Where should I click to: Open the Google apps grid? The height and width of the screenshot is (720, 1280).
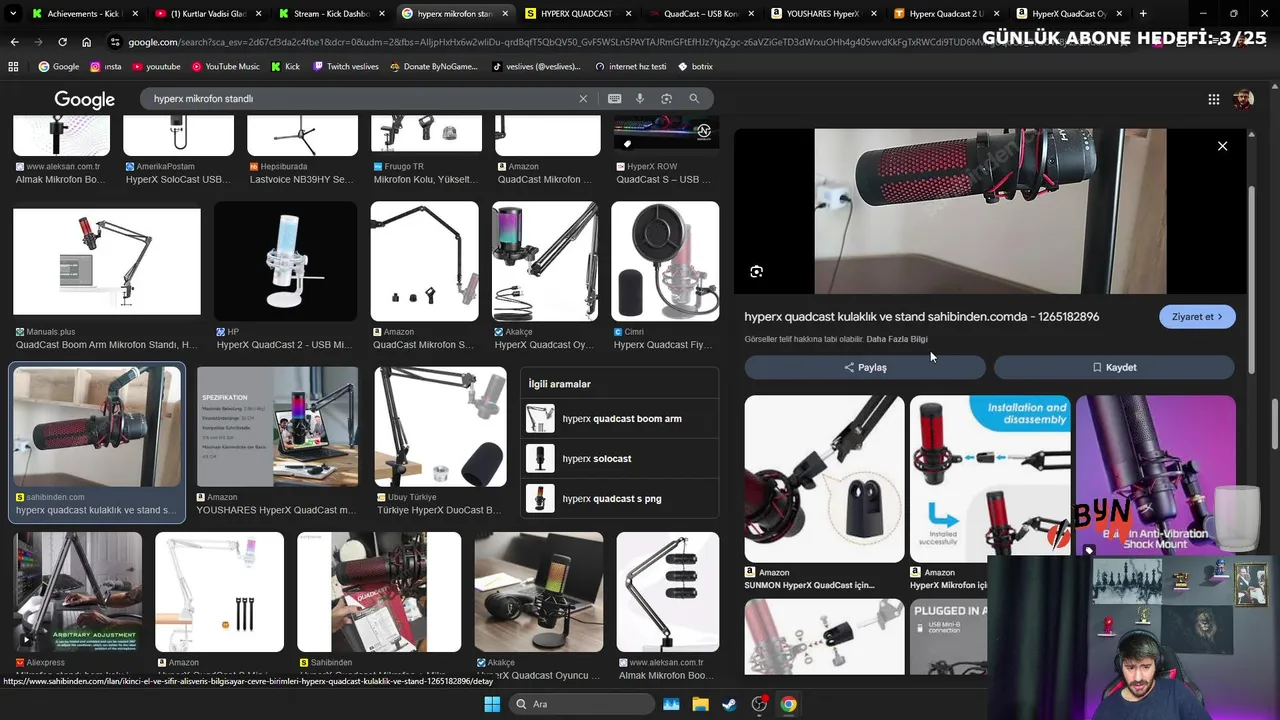[1213, 99]
